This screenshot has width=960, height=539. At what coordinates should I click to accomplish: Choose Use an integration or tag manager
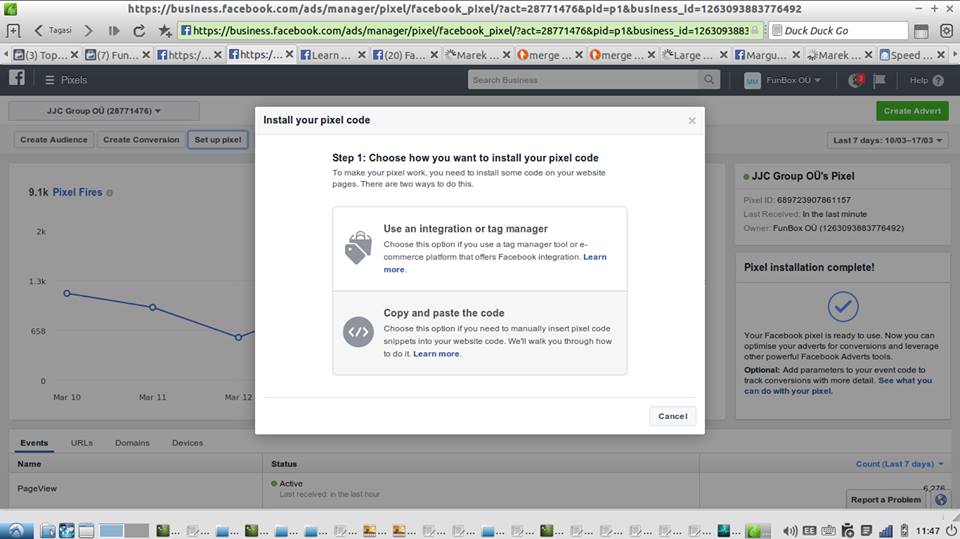point(479,249)
